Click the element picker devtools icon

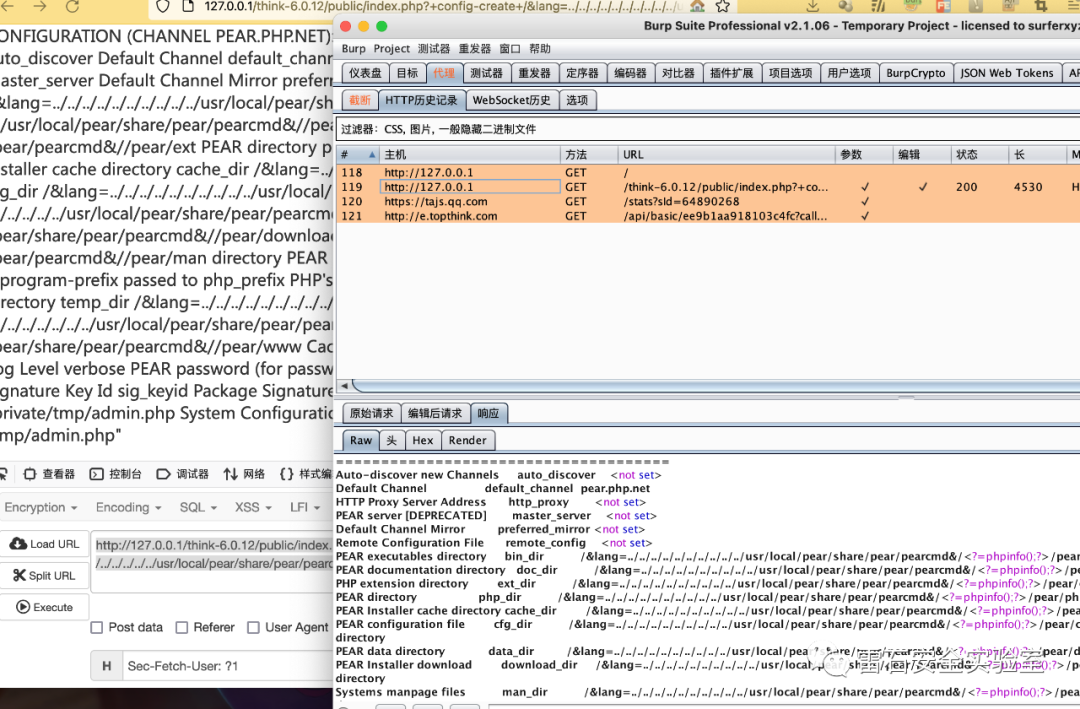(x=3, y=474)
